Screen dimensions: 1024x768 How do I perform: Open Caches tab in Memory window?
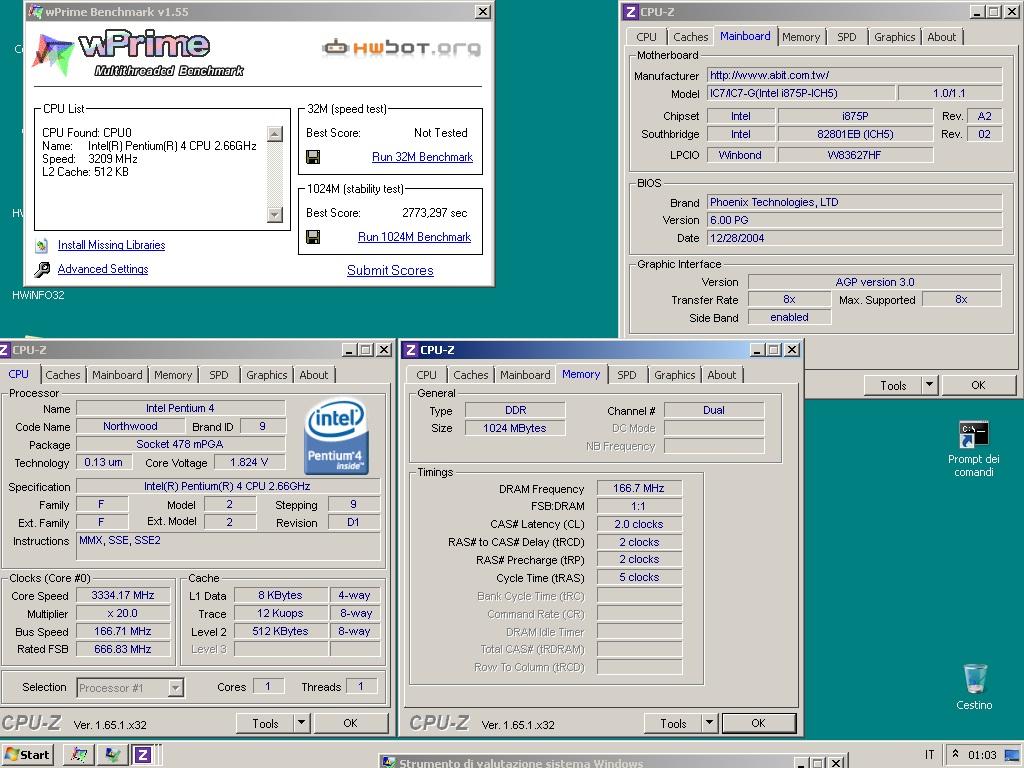(470, 375)
